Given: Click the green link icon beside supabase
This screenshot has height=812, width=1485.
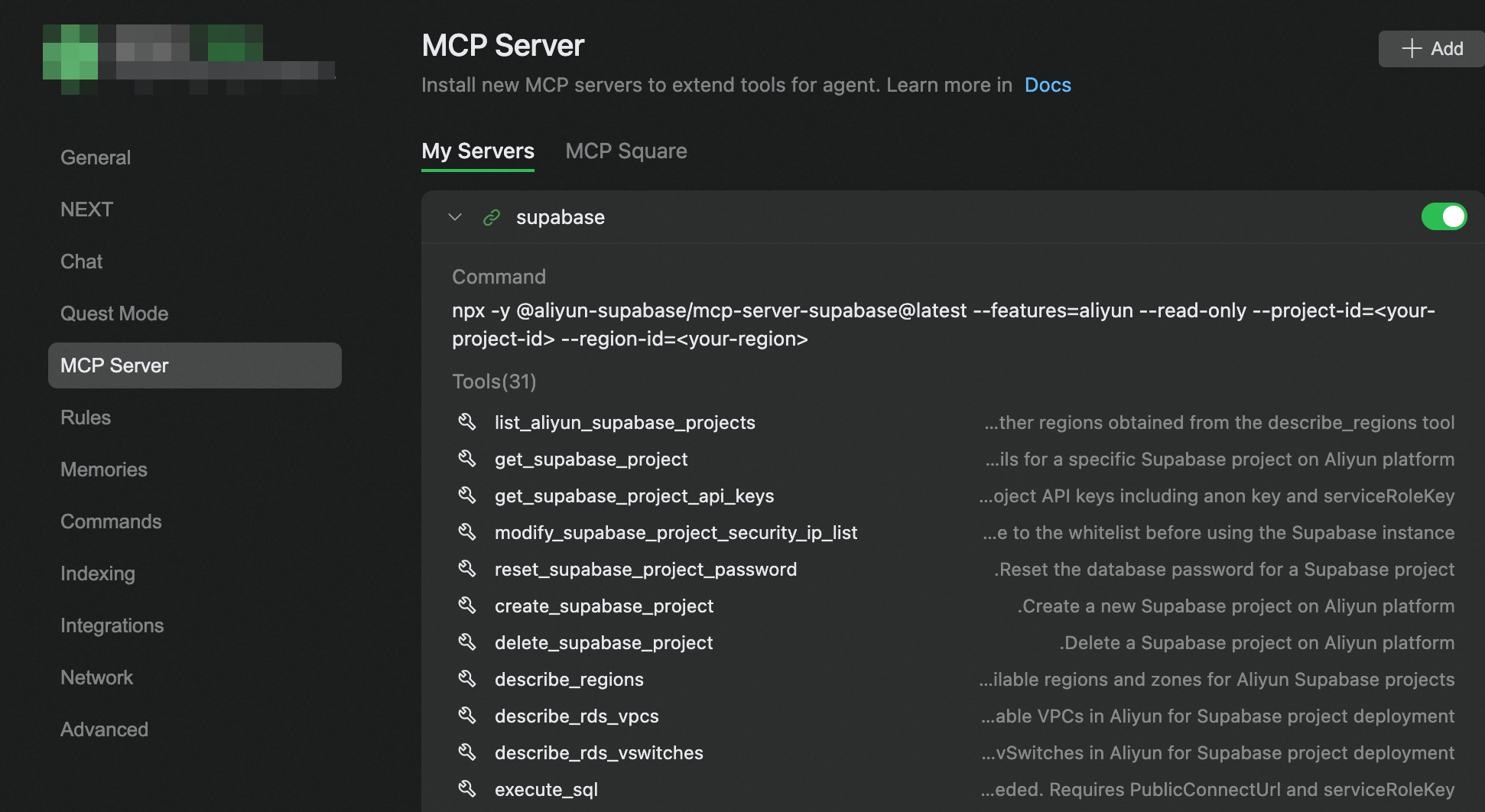Looking at the screenshot, I should (x=492, y=217).
